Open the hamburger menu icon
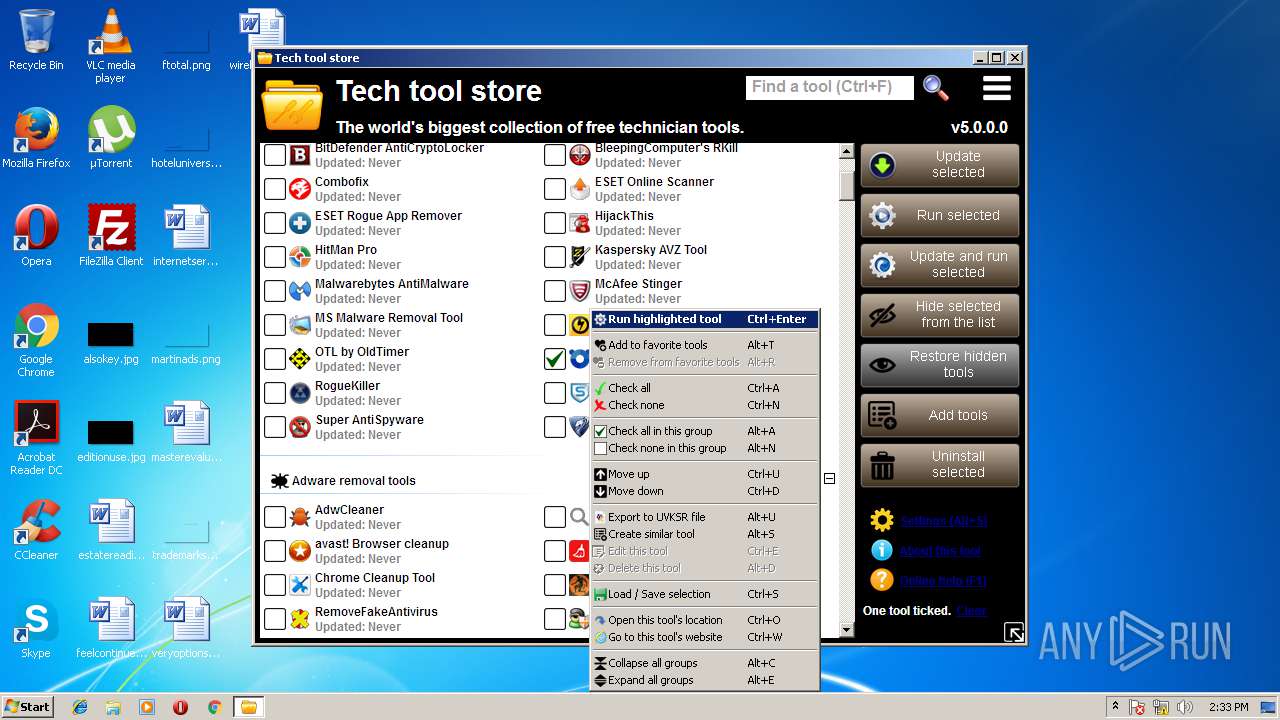The height and width of the screenshot is (720, 1280). tap(996, 88)
